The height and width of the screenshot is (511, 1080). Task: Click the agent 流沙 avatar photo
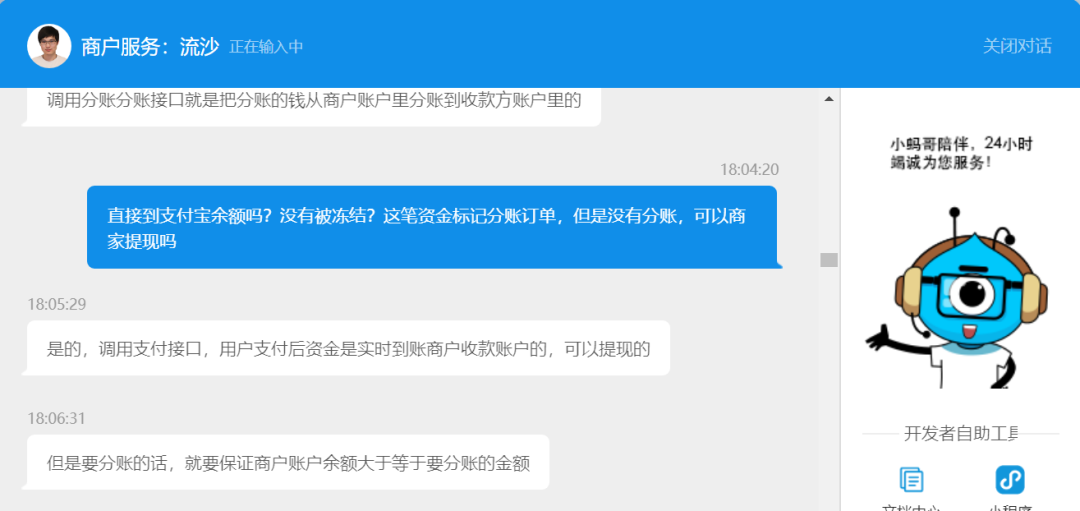coord(49,46)
